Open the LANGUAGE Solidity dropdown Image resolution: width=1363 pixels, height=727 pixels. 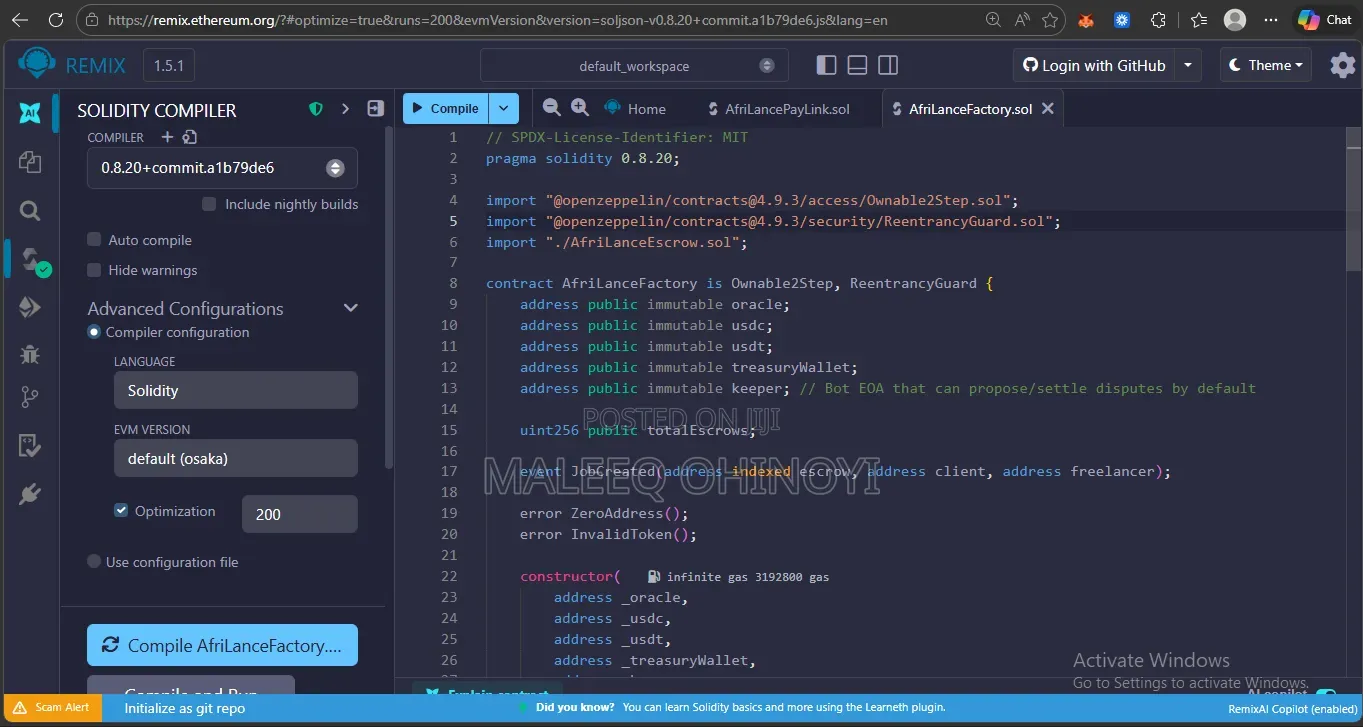235,390
